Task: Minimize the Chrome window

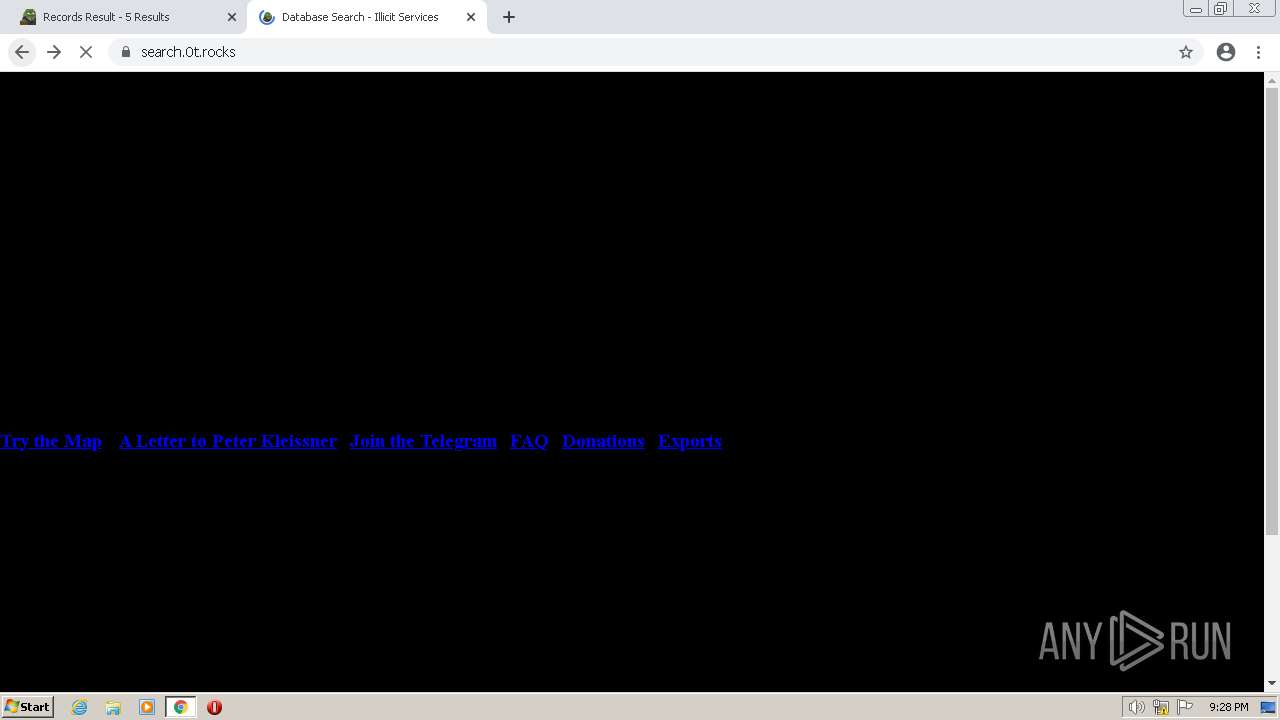Action: pos(1195,9)
